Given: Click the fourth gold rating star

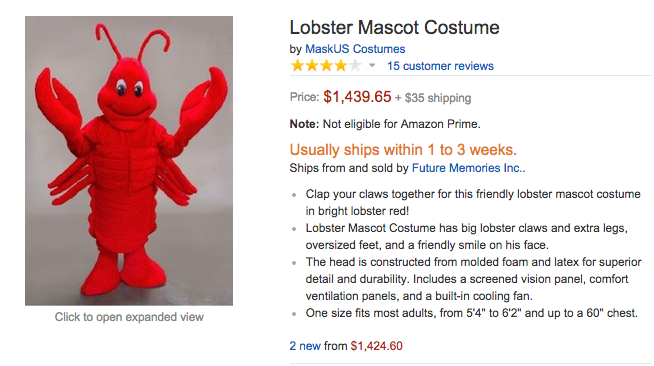Looking at the screenshot, I should click(341, 66).
